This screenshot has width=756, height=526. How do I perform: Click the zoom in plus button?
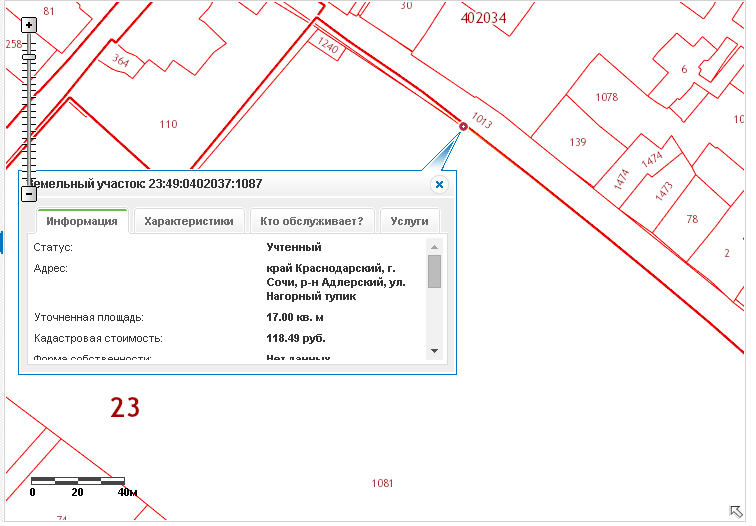click(x=29, y=25)
